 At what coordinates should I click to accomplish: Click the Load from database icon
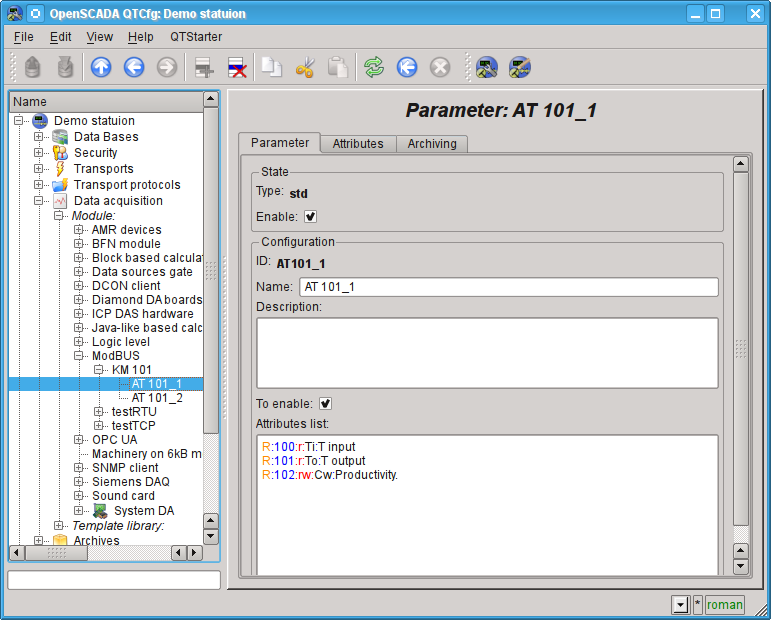click(x=33, y=67)
